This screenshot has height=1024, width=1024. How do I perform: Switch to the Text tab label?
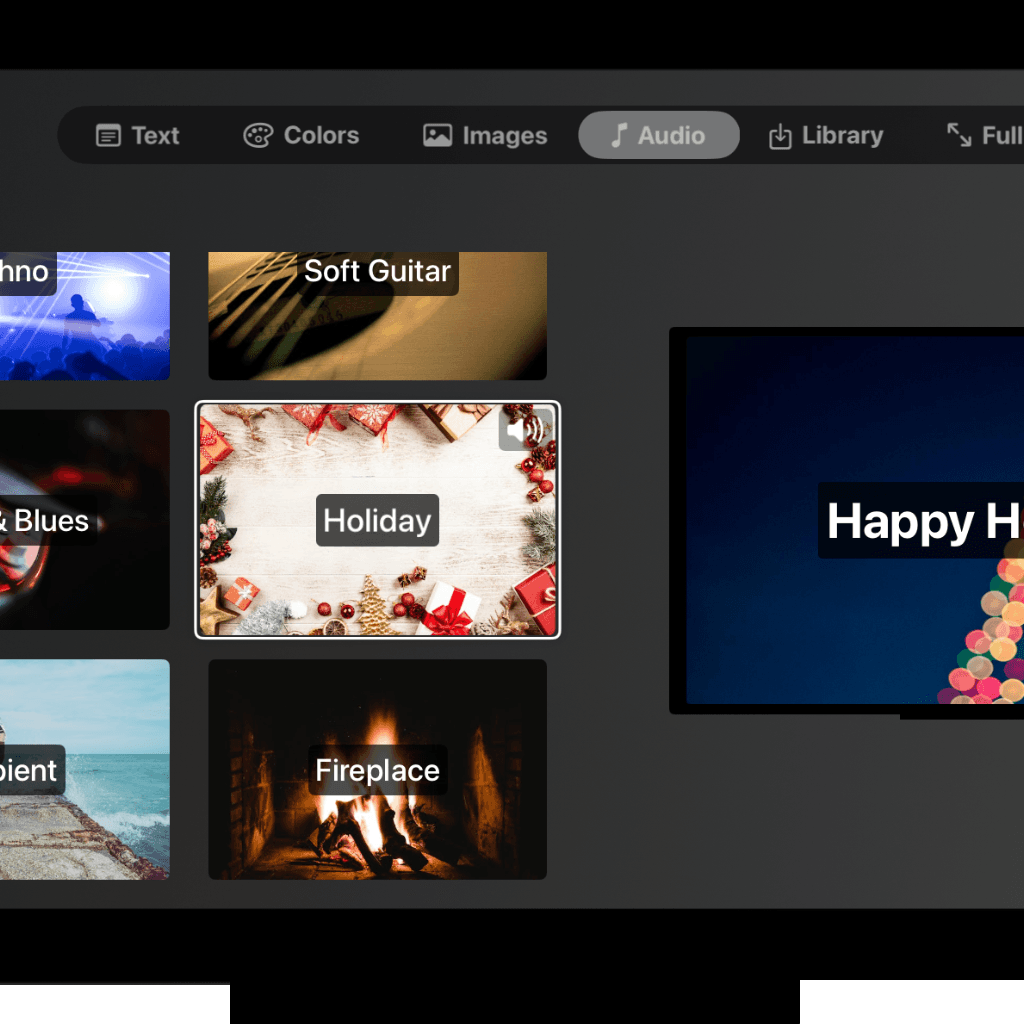tap(155, 136)
